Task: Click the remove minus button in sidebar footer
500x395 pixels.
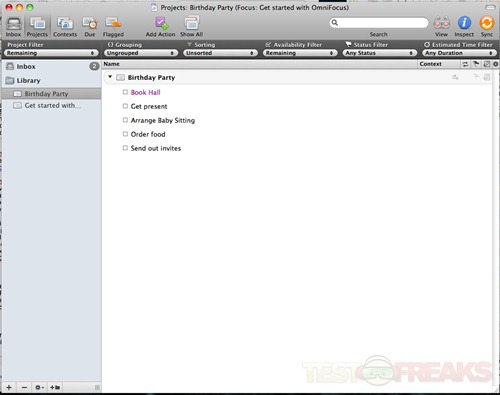Action: [x=24, y=387]
